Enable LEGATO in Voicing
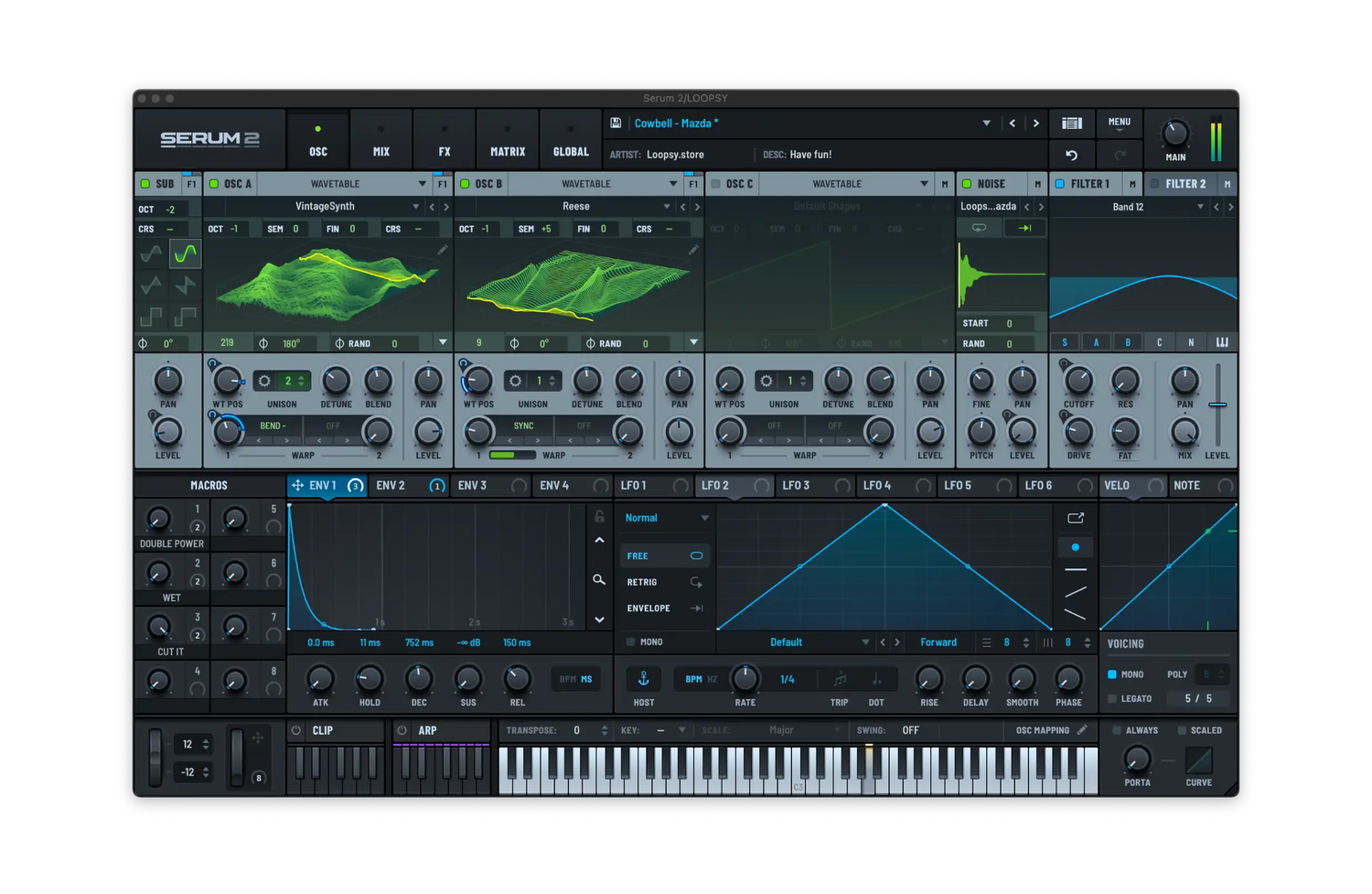1372x894 pixels. click(1112, 699)
